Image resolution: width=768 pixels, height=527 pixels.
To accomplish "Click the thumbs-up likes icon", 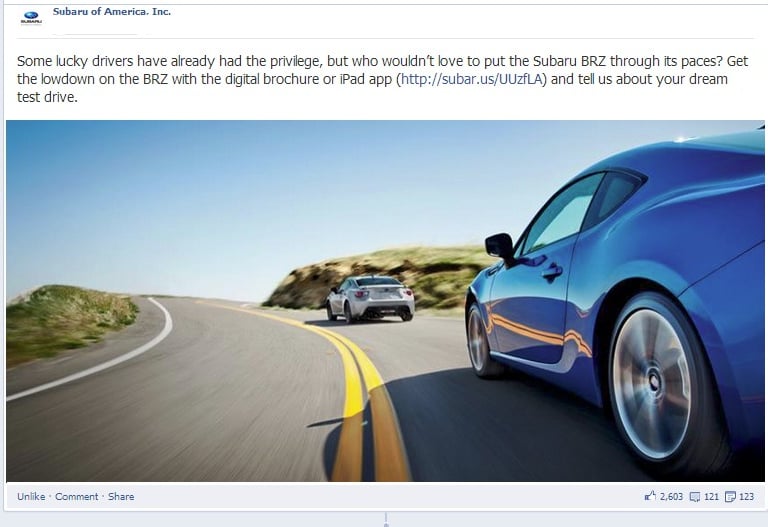I will [650, 496].
